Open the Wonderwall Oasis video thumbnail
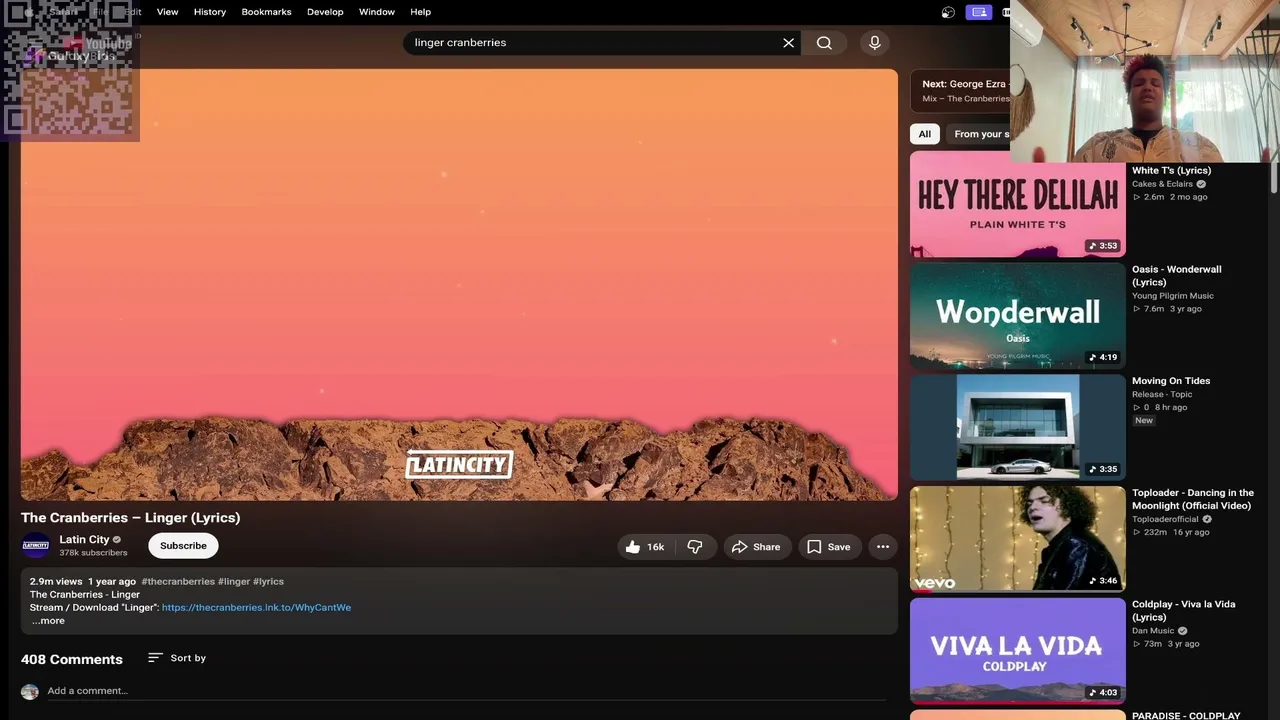 [x=1018, y=316]
